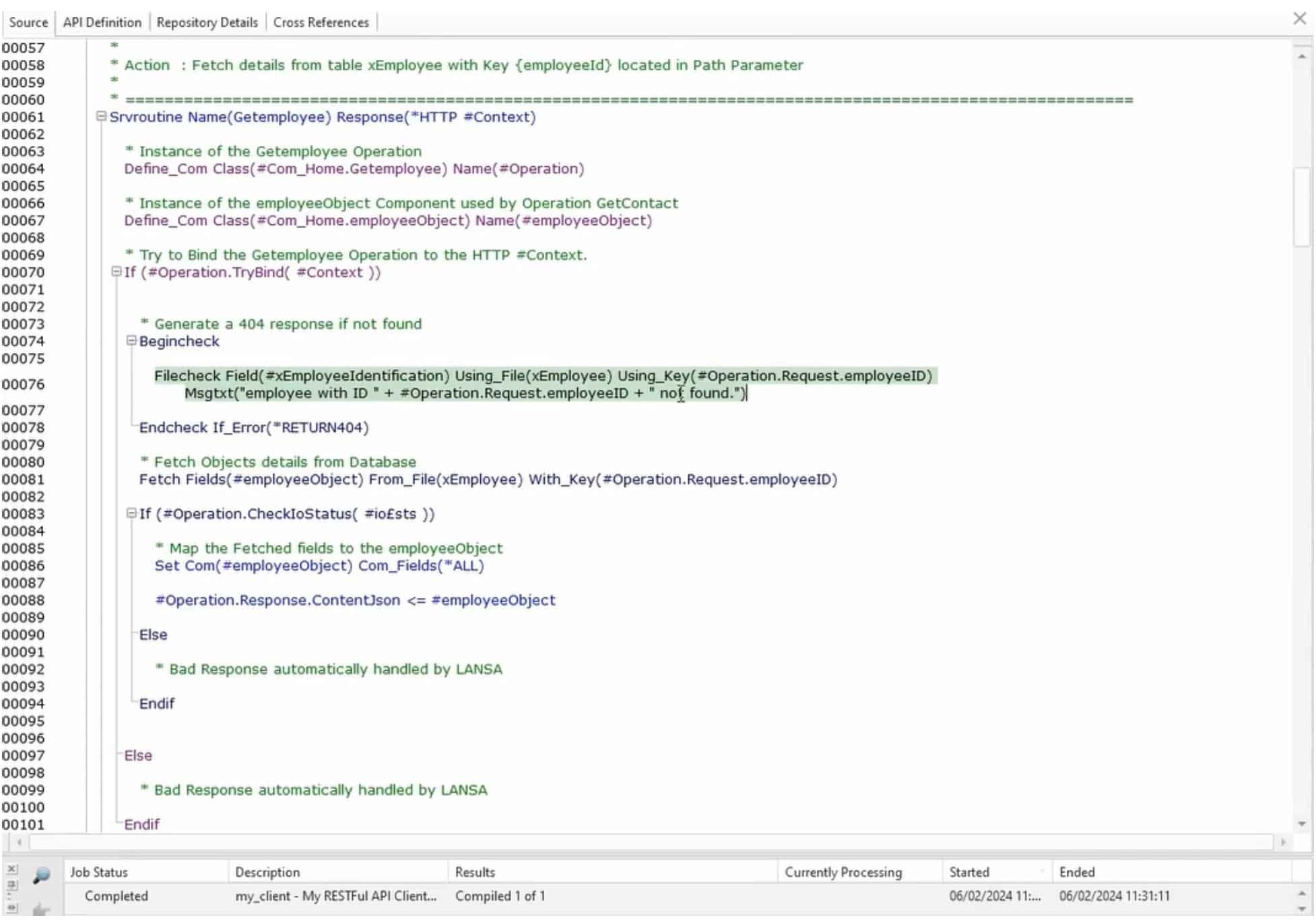Place cursor on the Filecheck Field statement
Image resolution: width=1316 pixels, height=920 pixels.
point(543,376)
